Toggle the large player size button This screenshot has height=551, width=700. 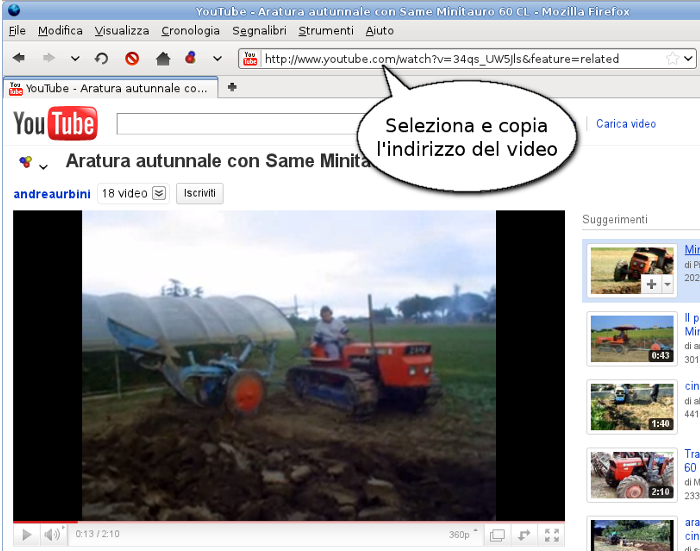[497, 535]
